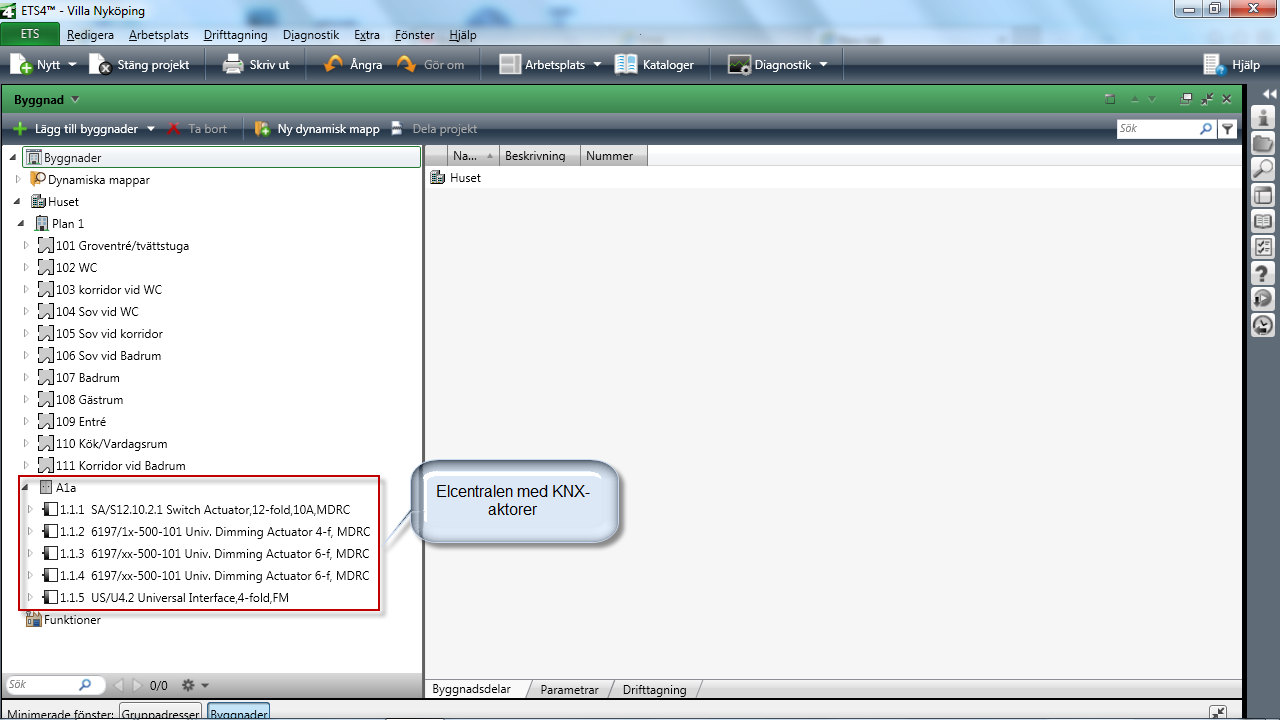The width and height of the screenshot is (1280, 720).
Task: Open the Arbetsplats menu in the menu bar
Action: [x=159, y=35]
